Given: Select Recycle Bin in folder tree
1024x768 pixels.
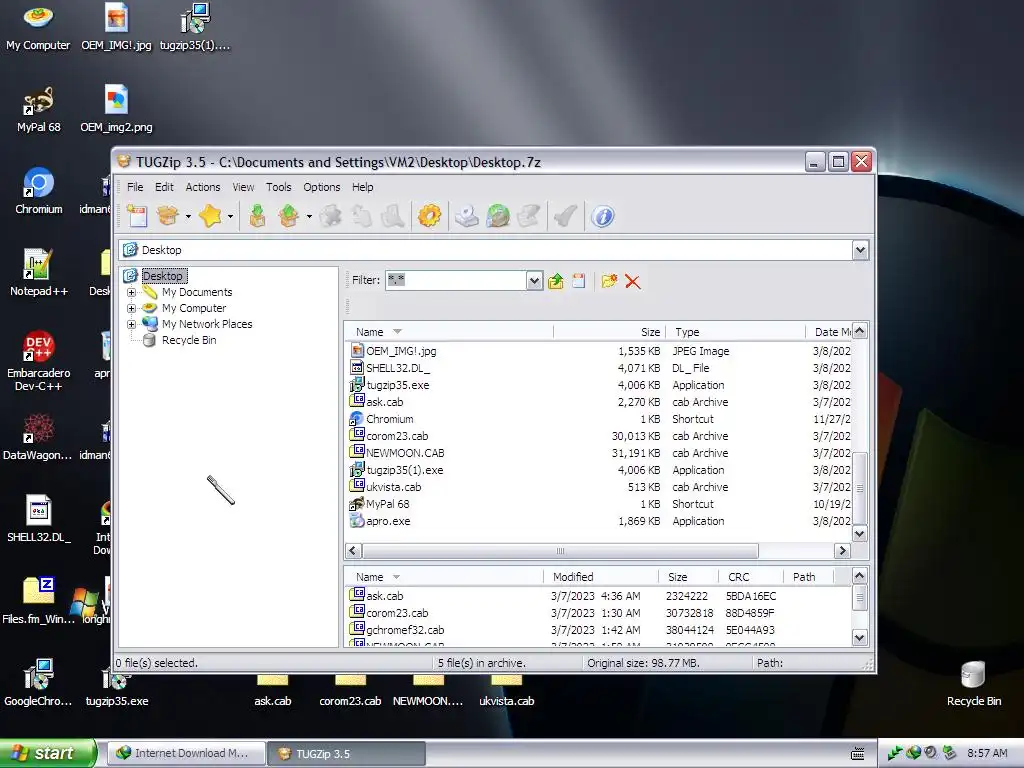Looking at the screenshot, I should tap(189, 340).
